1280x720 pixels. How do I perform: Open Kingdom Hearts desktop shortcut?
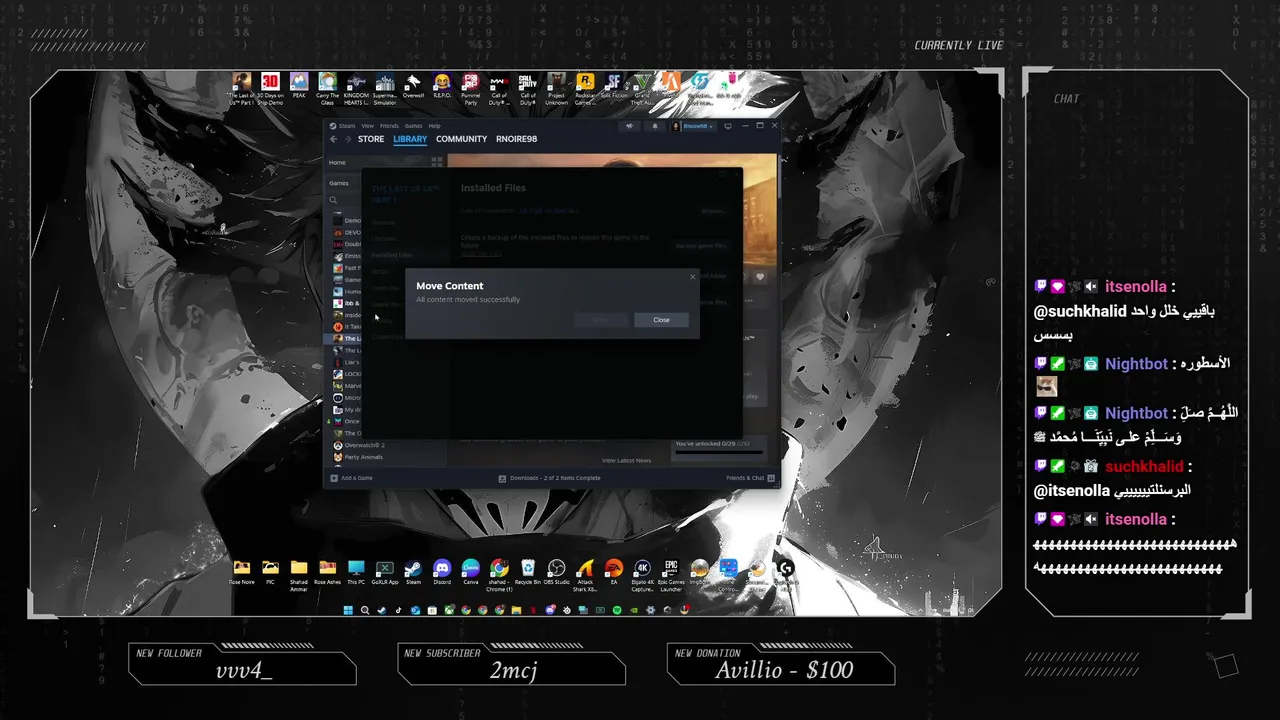356,88
